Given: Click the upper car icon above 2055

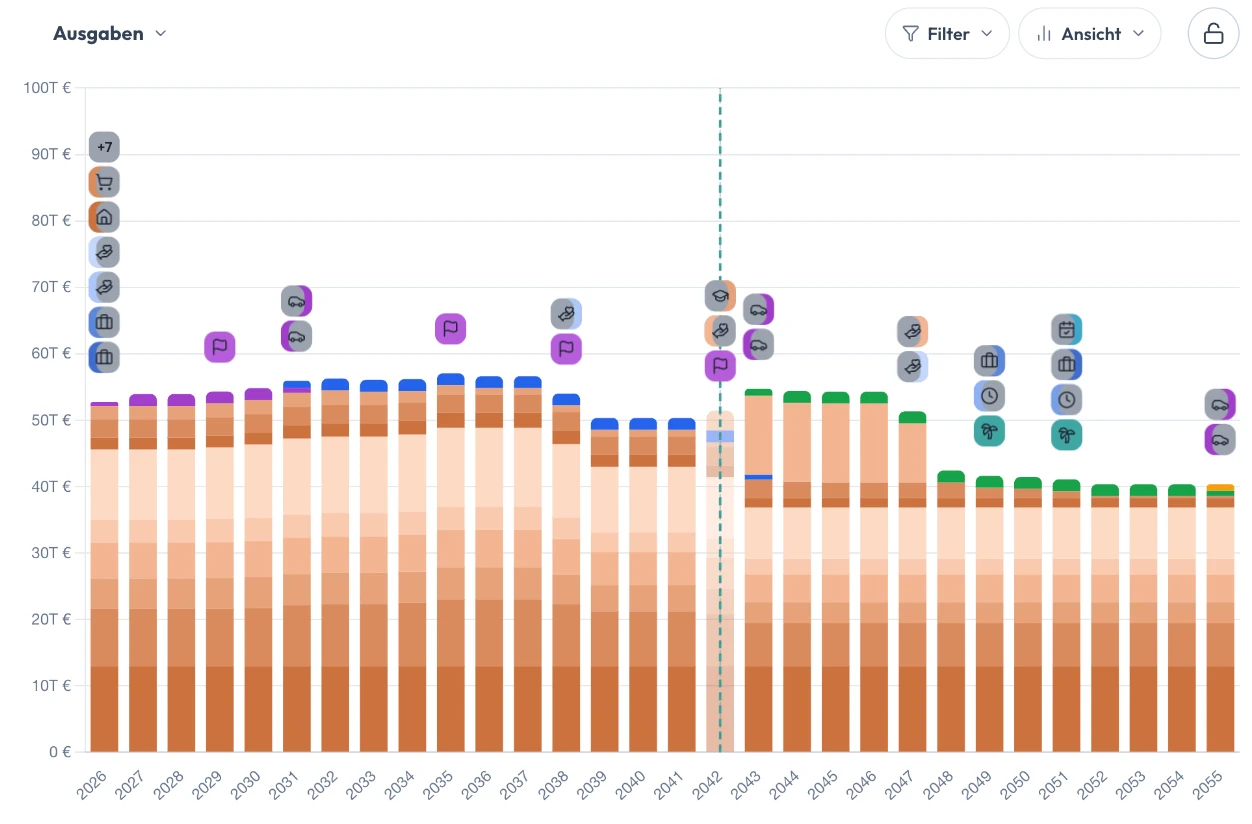Looking at the screenshot, I should pos(1220,404).
